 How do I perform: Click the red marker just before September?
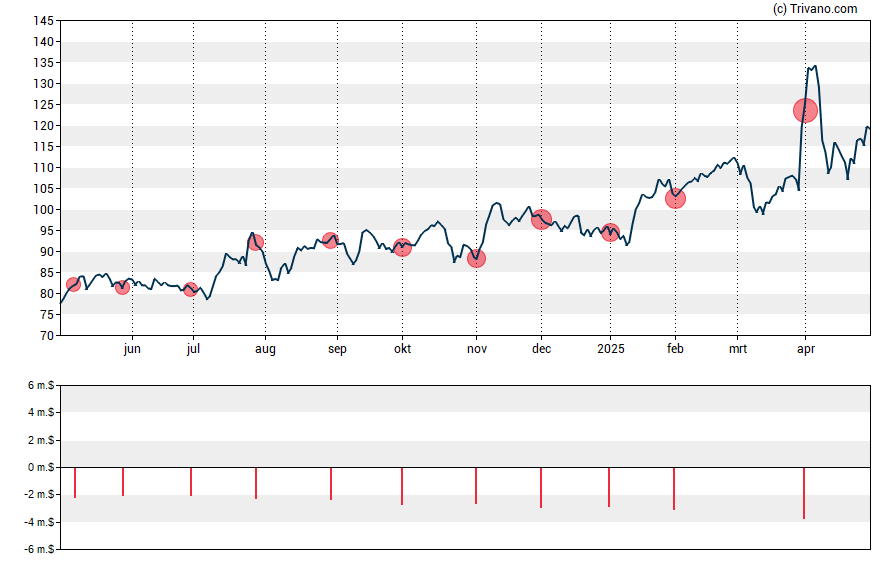click(330, 241)
